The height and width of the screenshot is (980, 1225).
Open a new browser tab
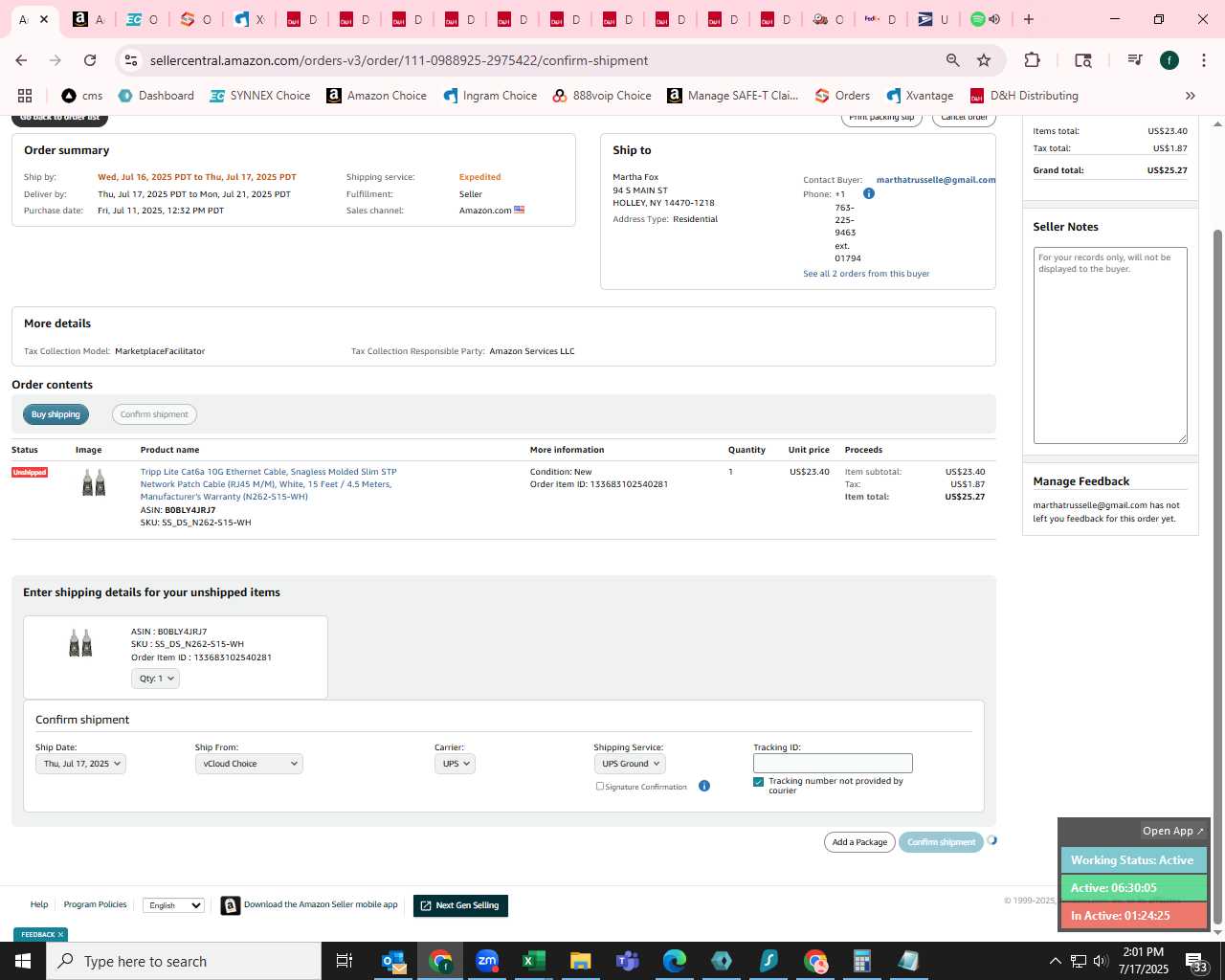pyautogui.click(x=1029, y=19)
